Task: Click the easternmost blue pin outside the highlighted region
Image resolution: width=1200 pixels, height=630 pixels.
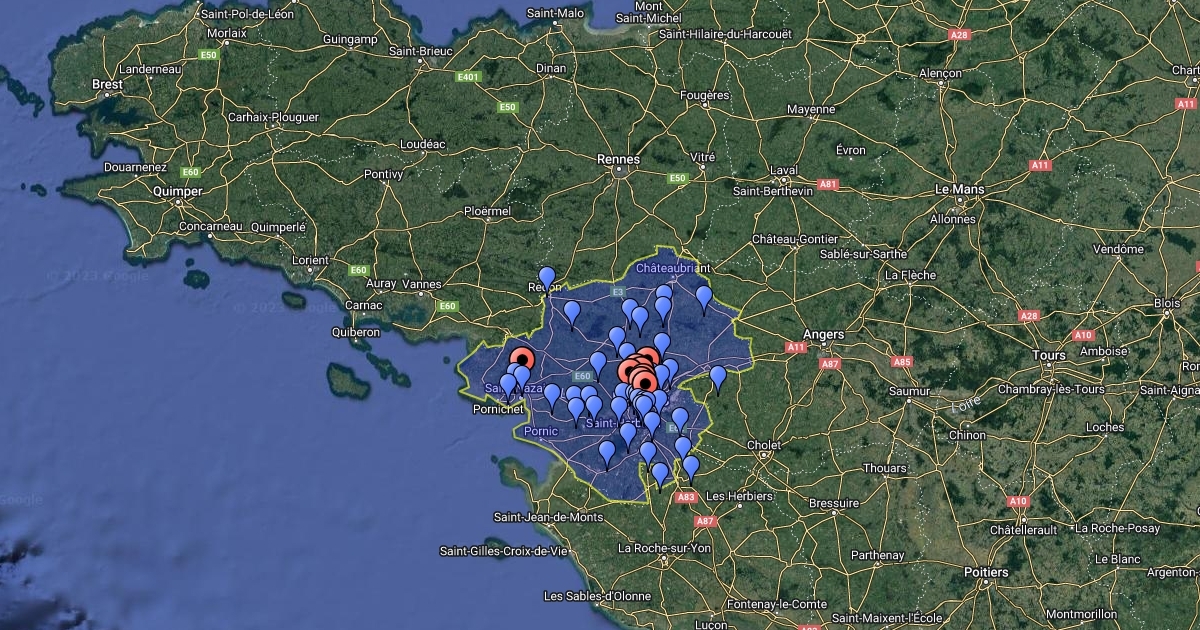Action: pyautogui.click(x=717, y=377)
